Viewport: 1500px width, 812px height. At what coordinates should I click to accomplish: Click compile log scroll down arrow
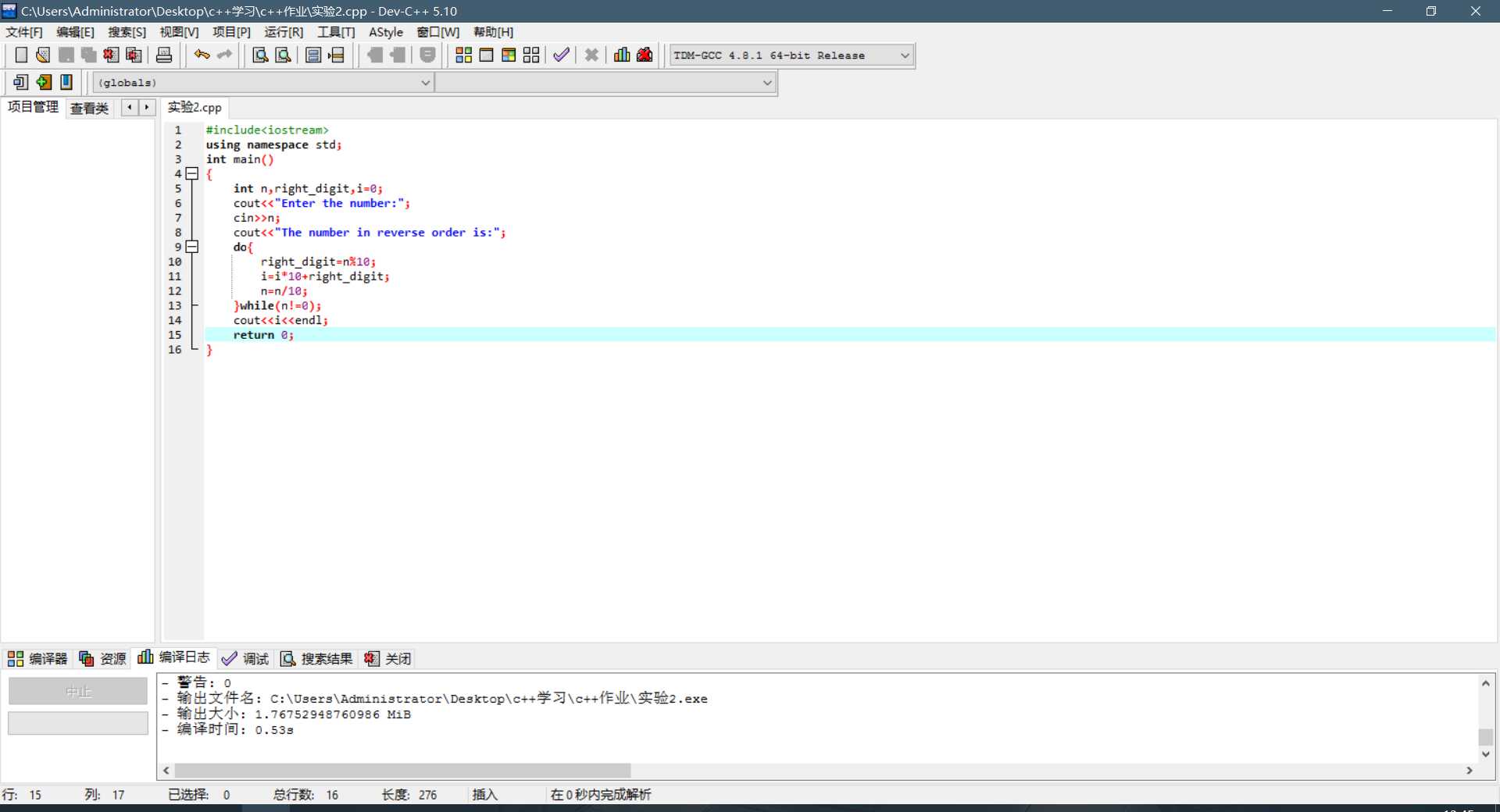click(1486, 754)
